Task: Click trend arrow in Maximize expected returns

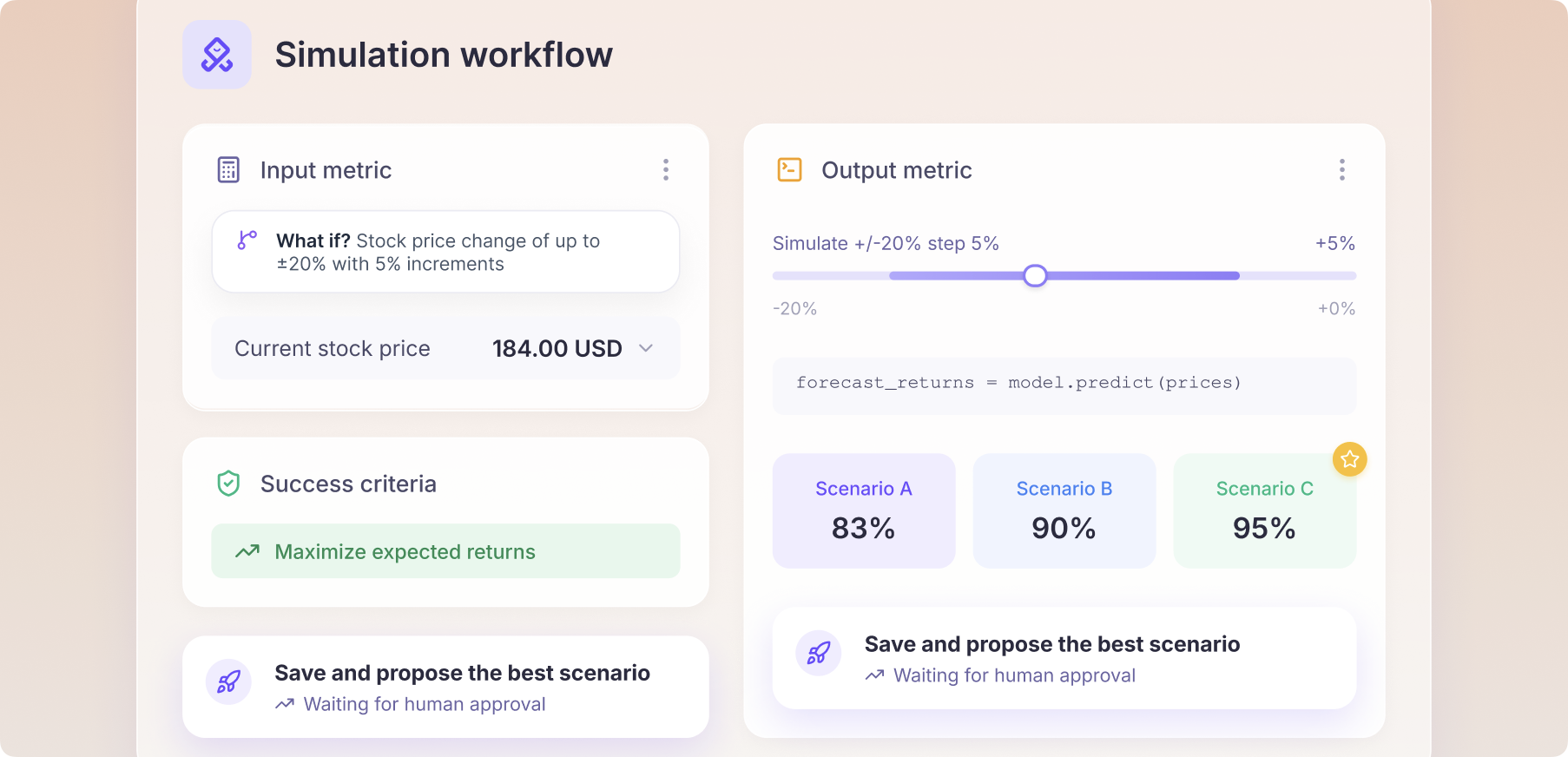Action: [247, 551]
